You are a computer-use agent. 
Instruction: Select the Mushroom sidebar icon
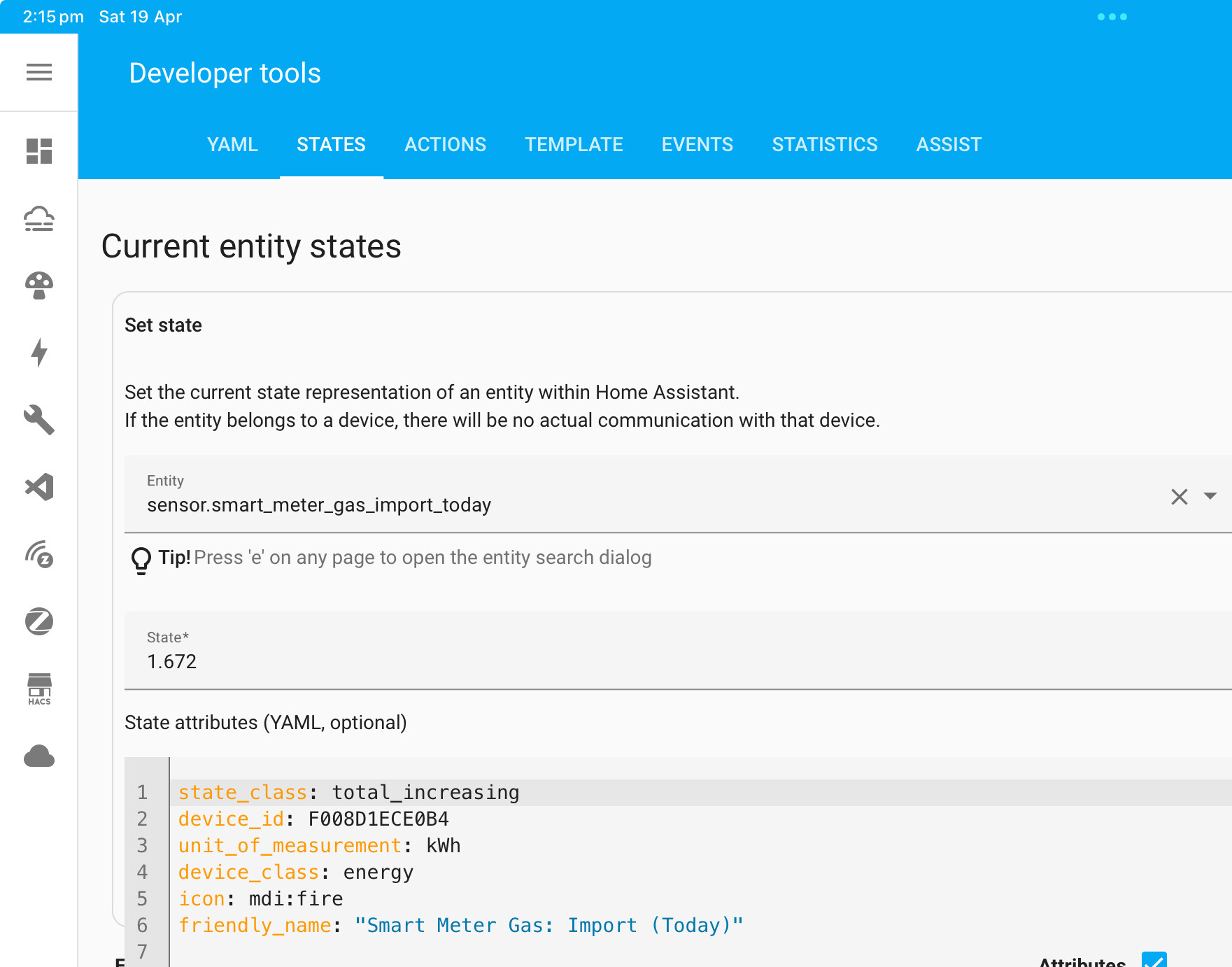[38, 285]
